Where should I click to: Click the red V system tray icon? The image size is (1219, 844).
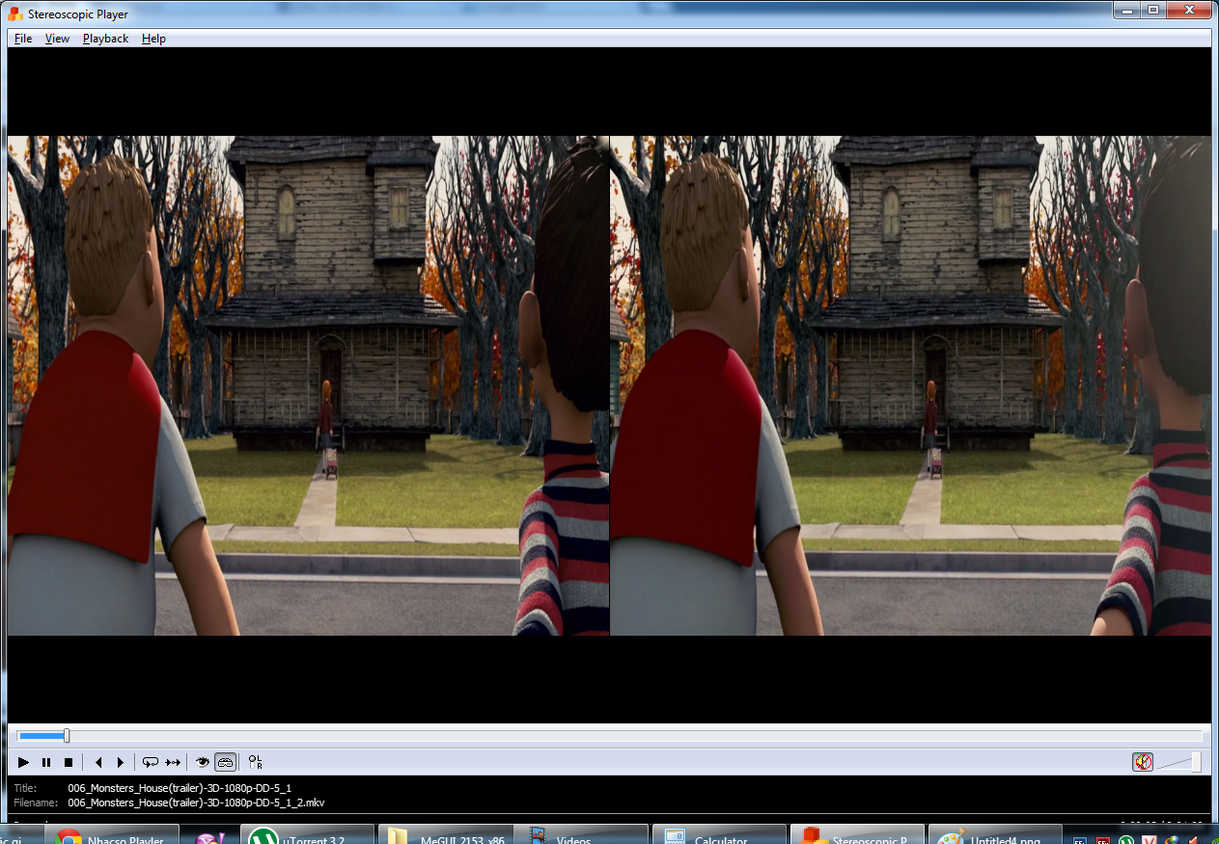pyautogui.click(x=1150, y=840)
